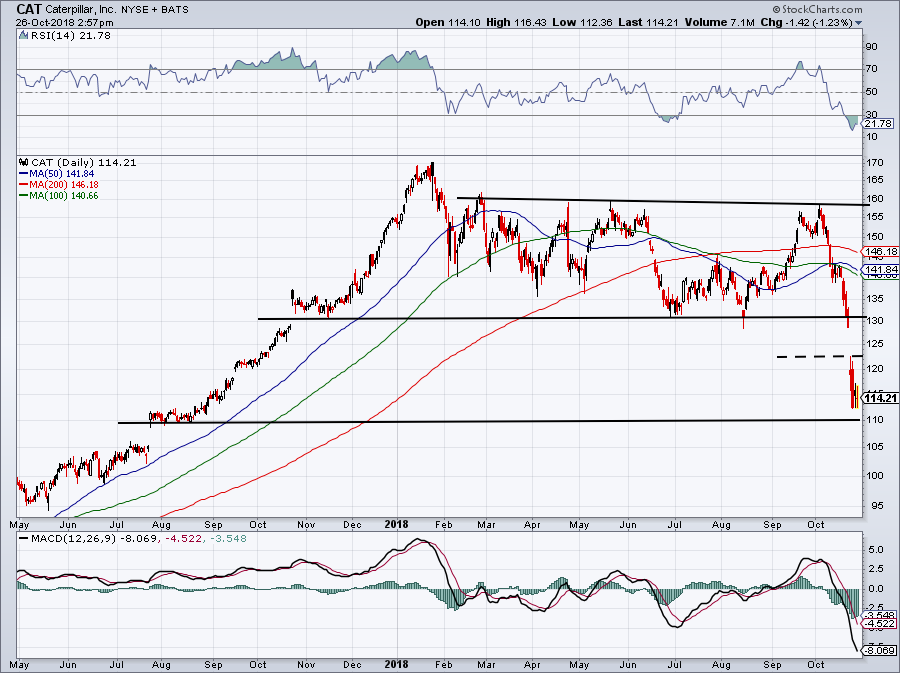This screenshot has height=673, width=900.
Task: Click the 90 RSI axis label
Action: (x=871, y=46)
